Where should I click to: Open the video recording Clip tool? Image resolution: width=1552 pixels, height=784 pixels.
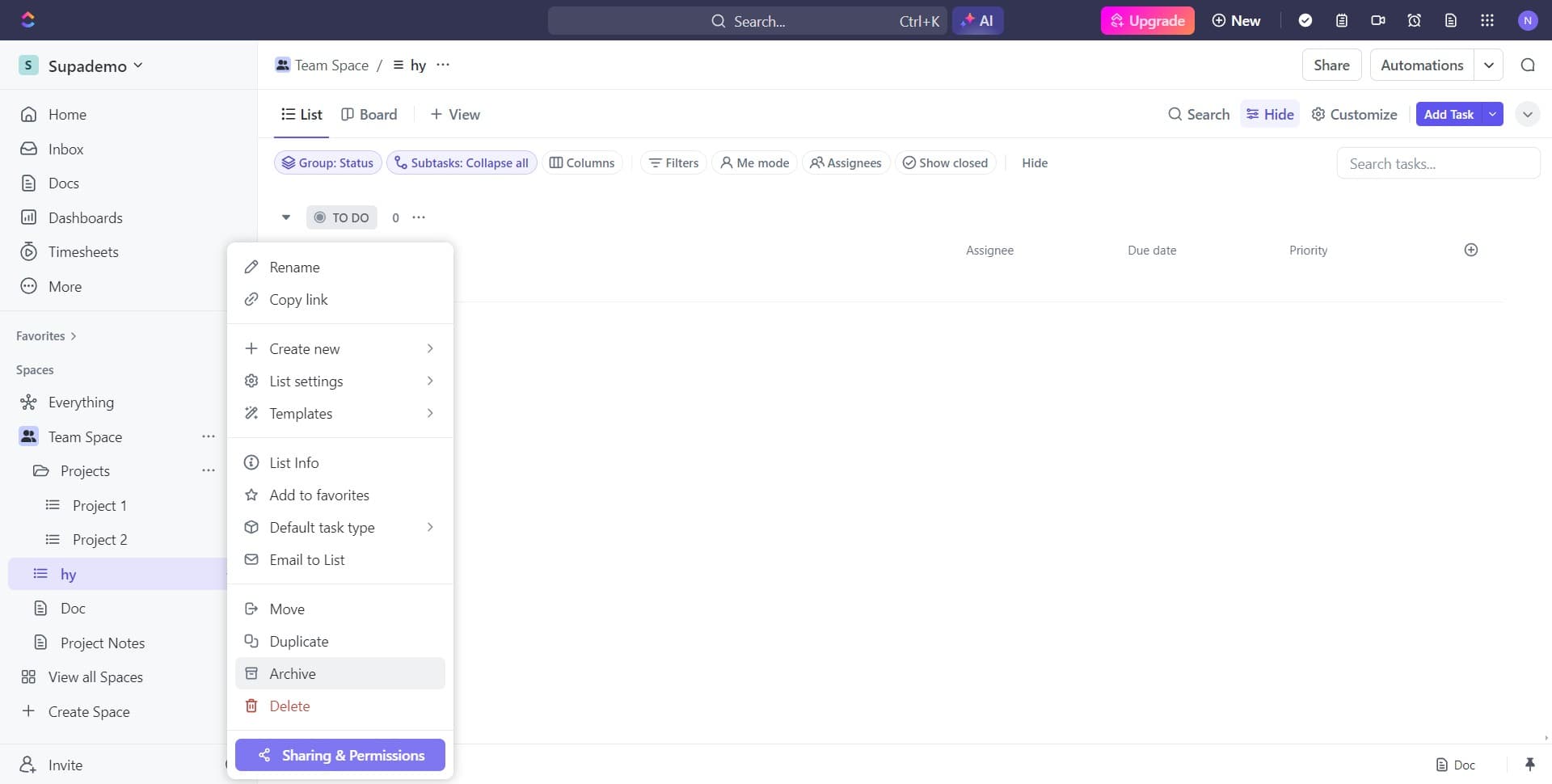point(1378,20)
